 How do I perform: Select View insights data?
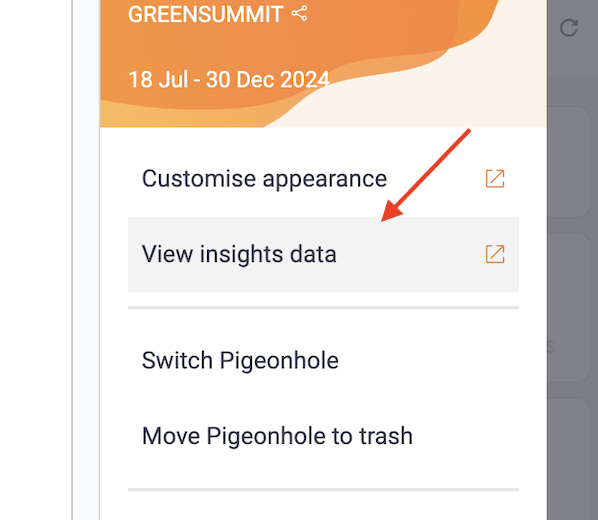click(323, 254)
